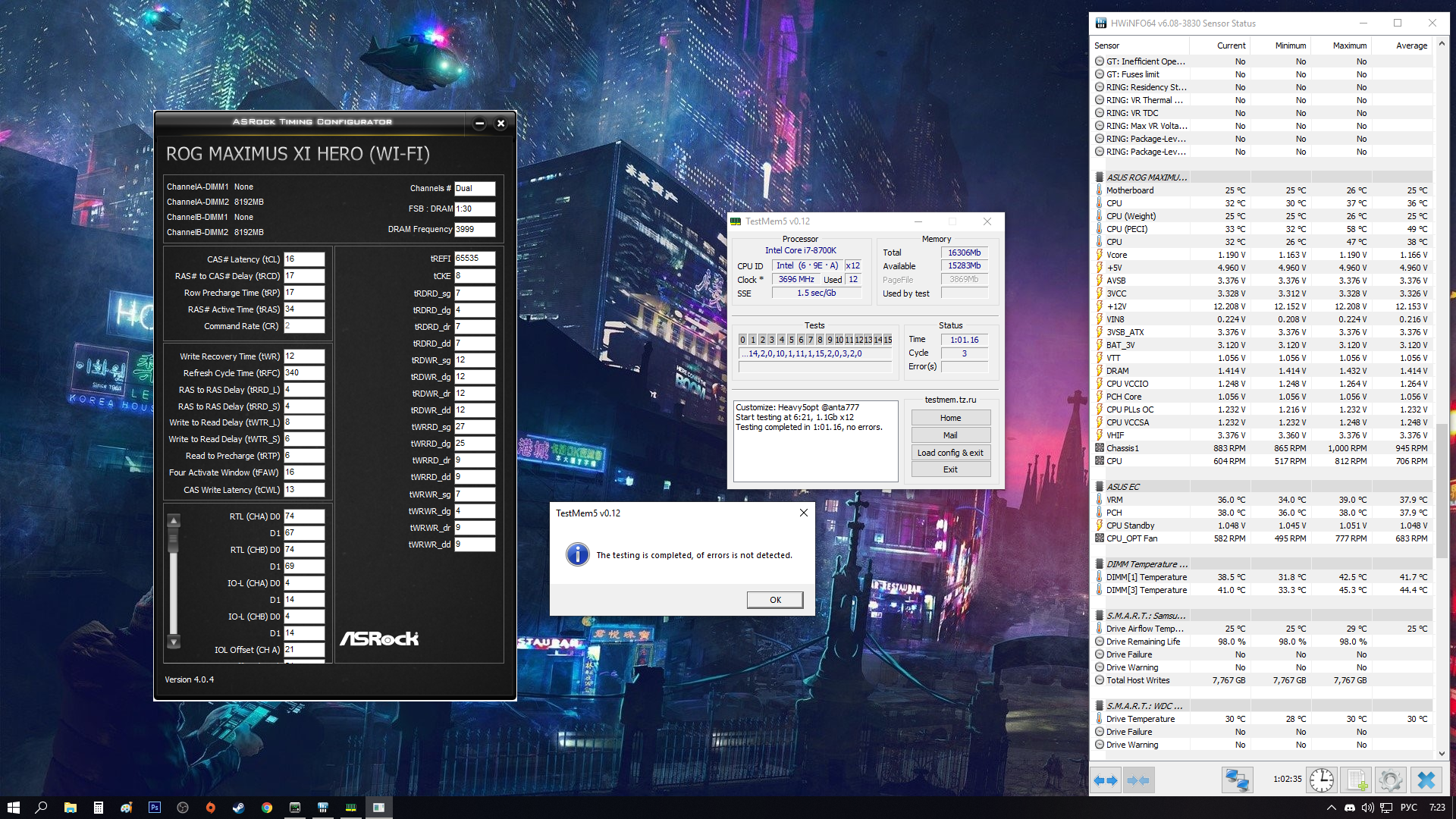Open HWiNFO network remote monitoring icon
The width and height of the screenshot is (1456, 819).
coord(1237,780)
